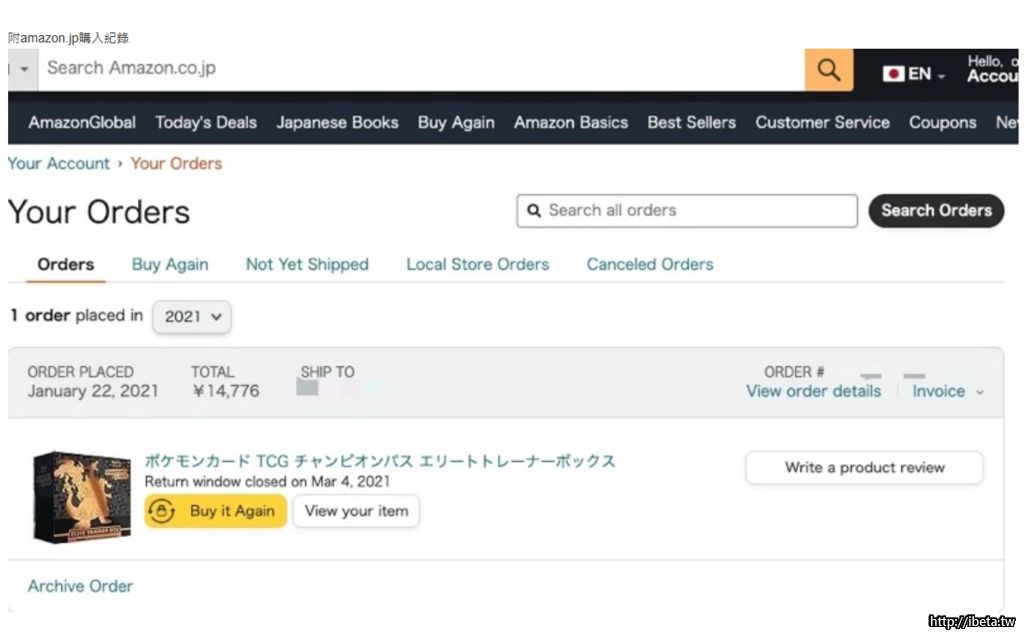
Task: Go to Your Account breadcrumb link
Action: pyautogui.click(x=59, y=164)
